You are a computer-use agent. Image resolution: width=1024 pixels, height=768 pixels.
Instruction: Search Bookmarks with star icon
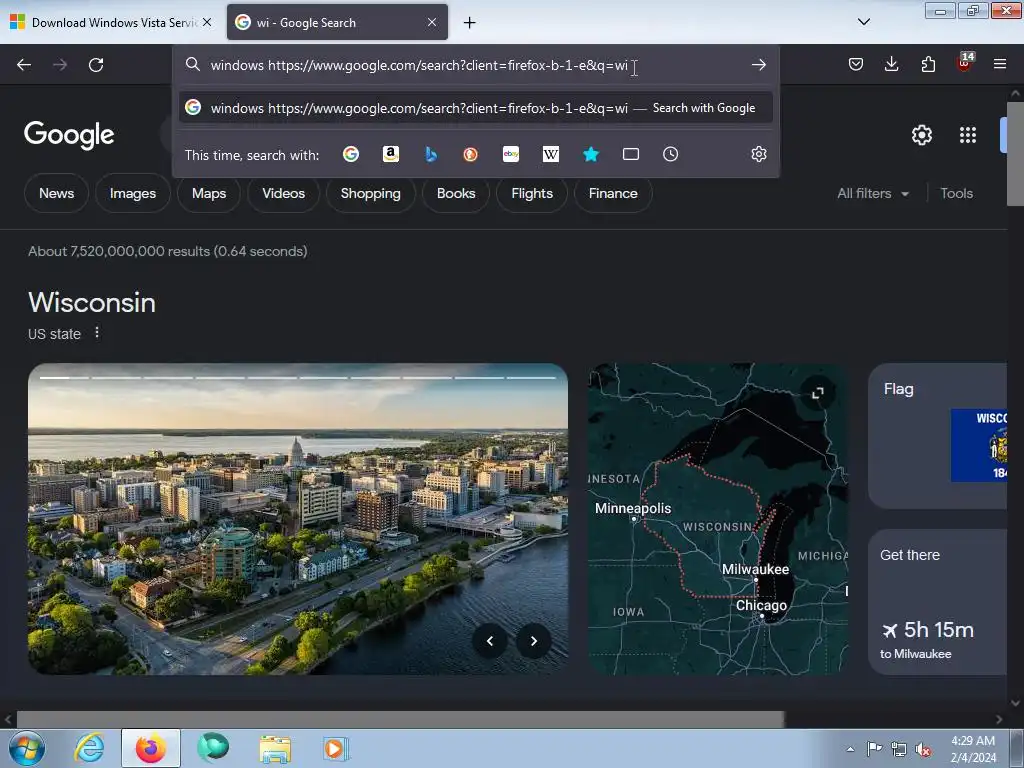(x=591, y=154)
